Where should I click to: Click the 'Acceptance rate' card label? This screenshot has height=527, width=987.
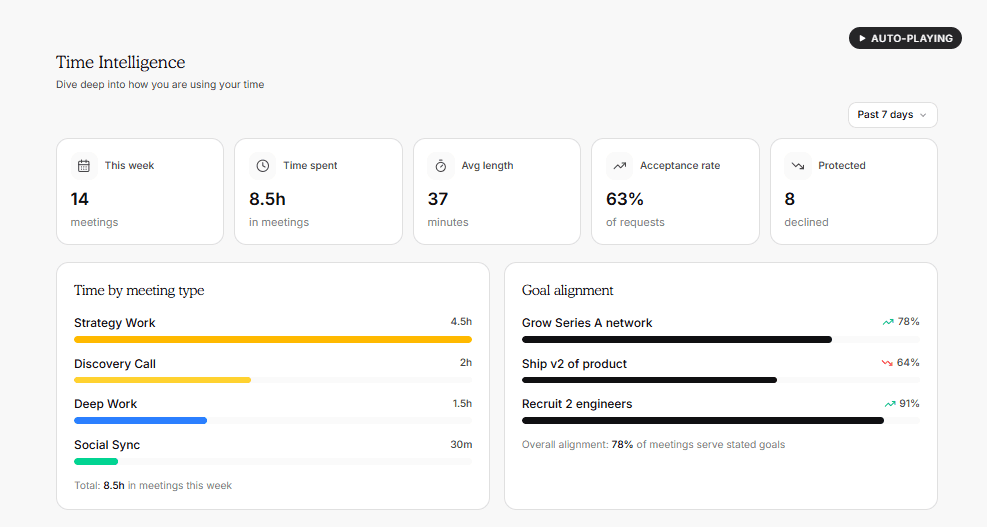click(x=680, y=166)
